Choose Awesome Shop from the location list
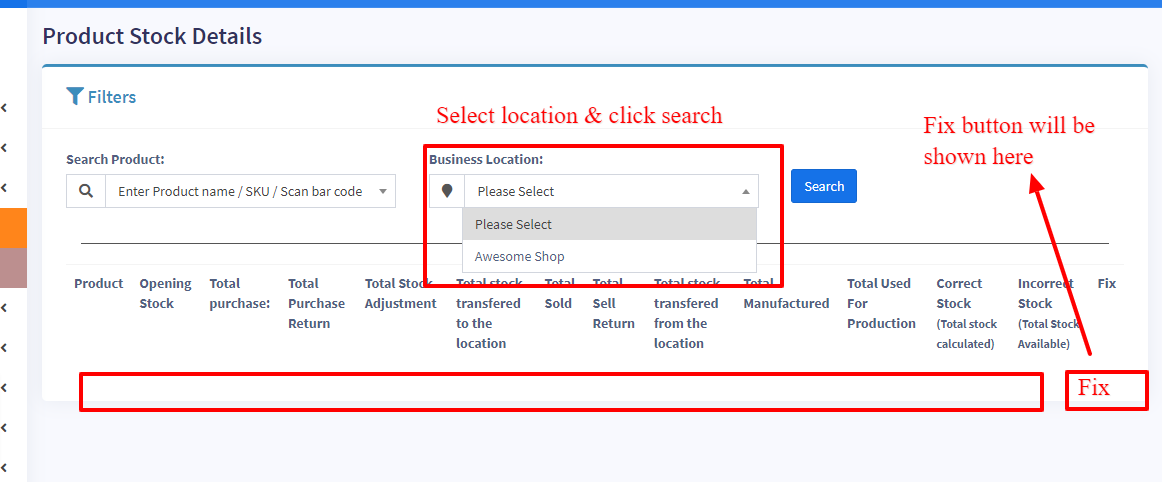The height and width of the screenshot is (482, 1162). click(x=519, y=256)
